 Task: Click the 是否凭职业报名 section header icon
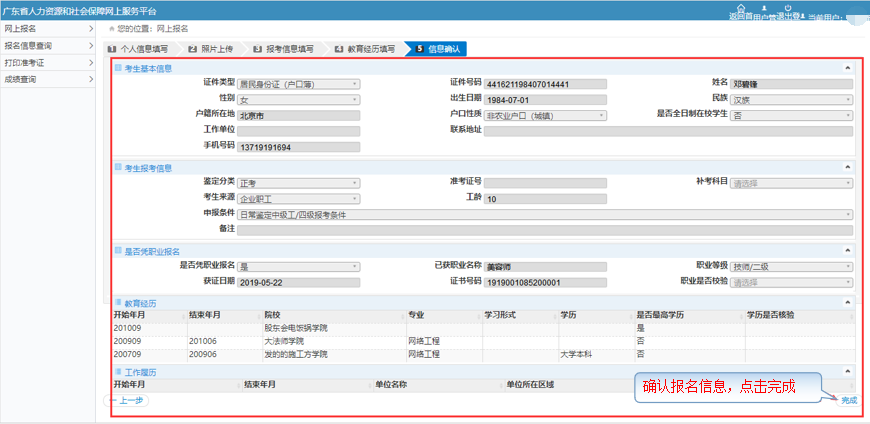click(x=118, y=251)
